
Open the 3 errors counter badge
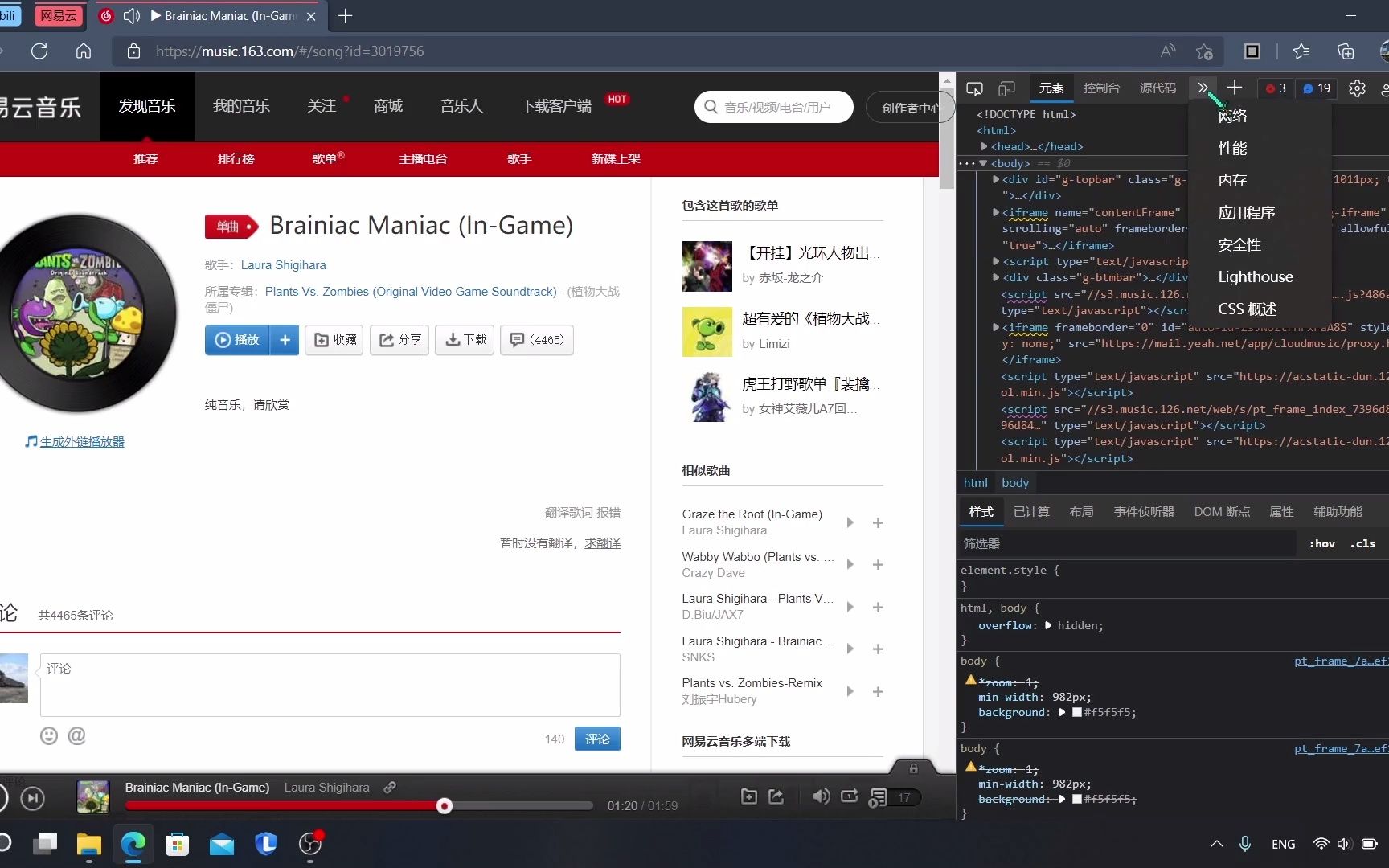pyautogui.click(x=1276, y=88)
